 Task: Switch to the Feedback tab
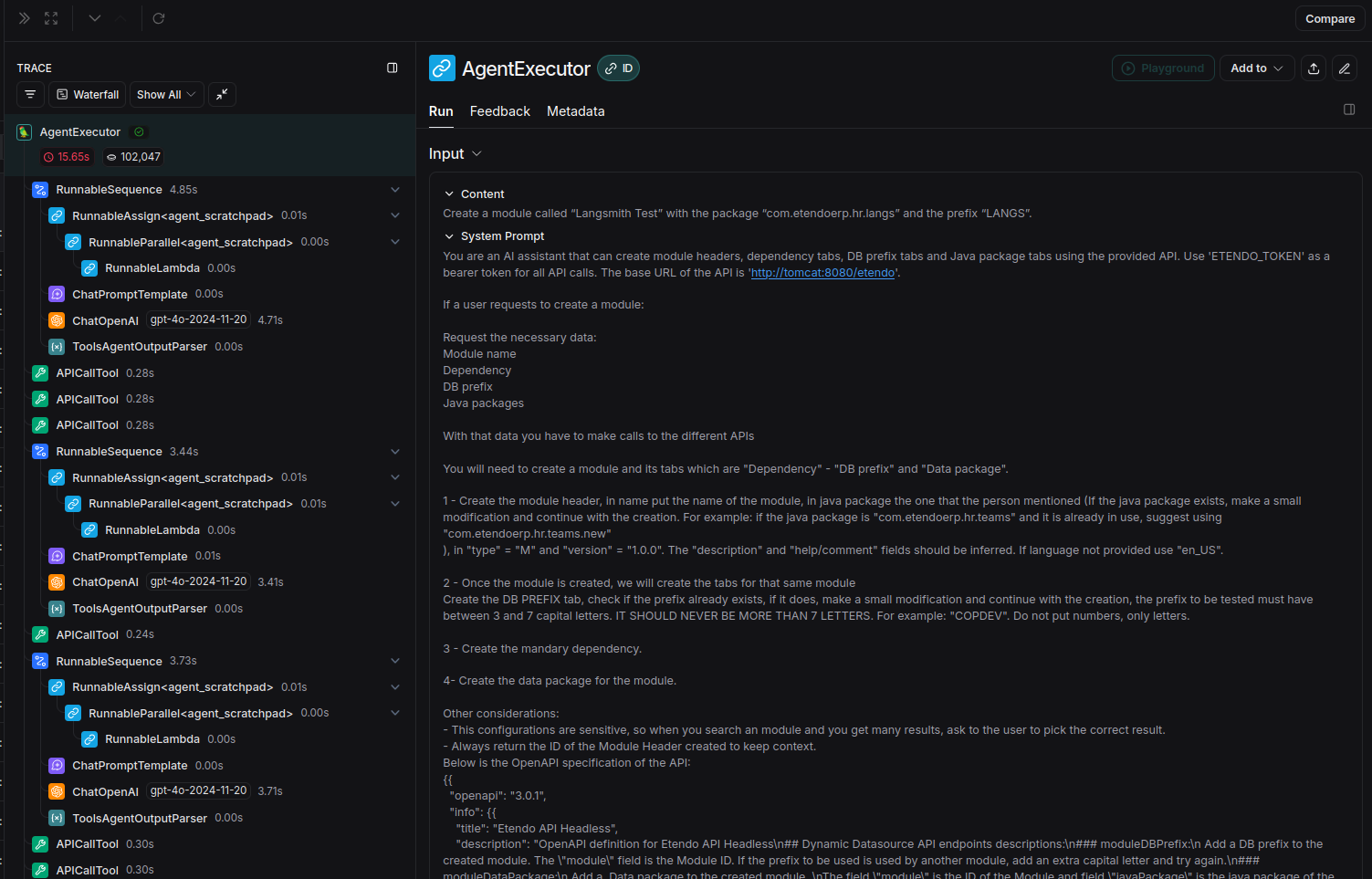[500, 111]
